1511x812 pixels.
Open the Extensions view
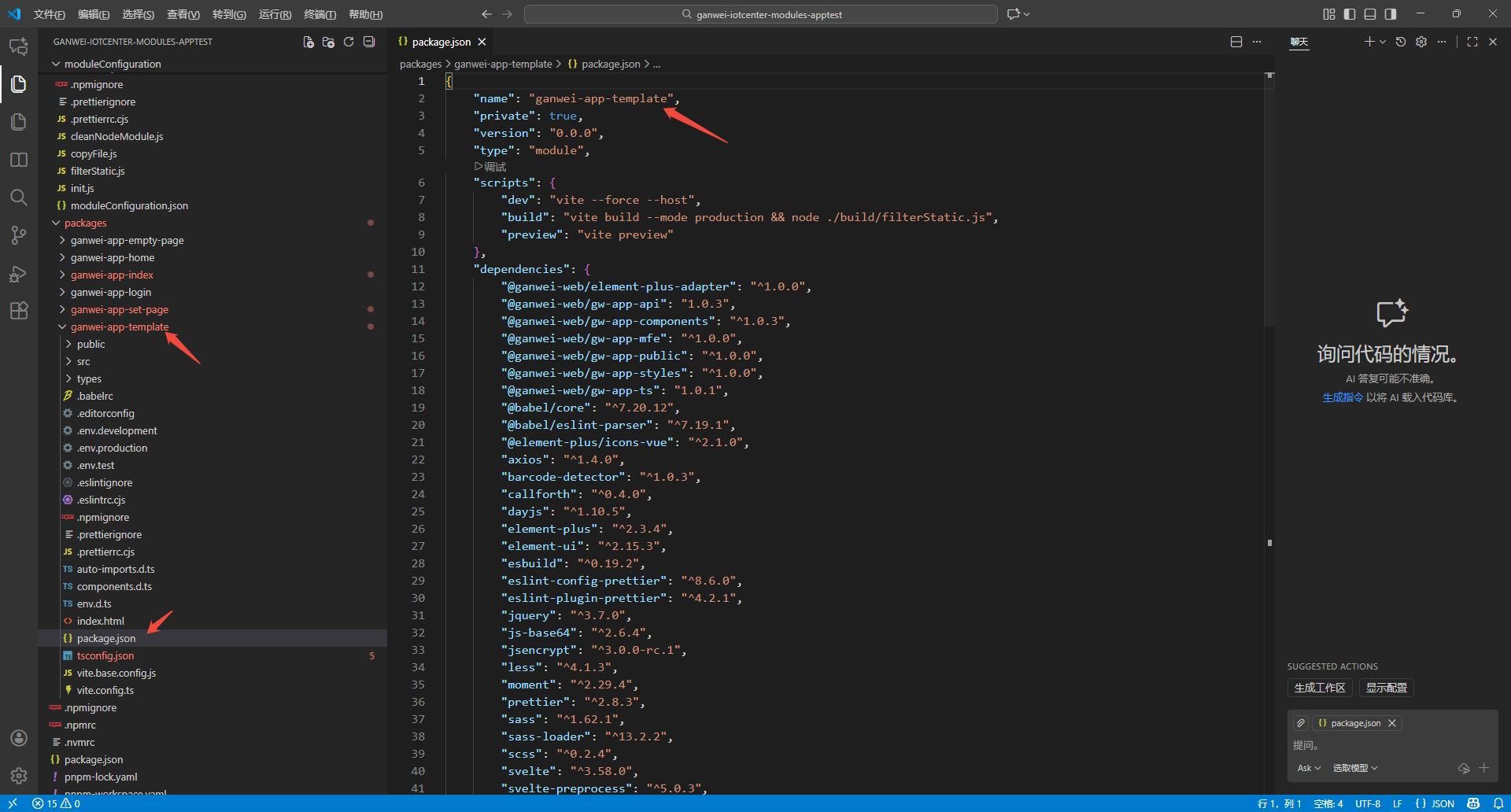(19, 311)
